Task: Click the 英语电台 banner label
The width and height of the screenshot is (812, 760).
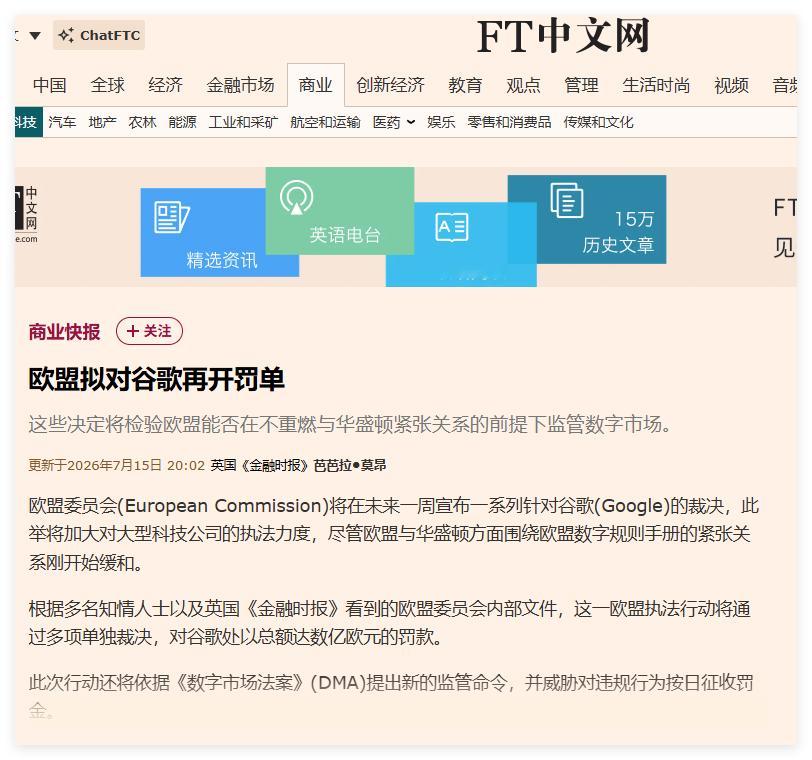Action: 345,235
